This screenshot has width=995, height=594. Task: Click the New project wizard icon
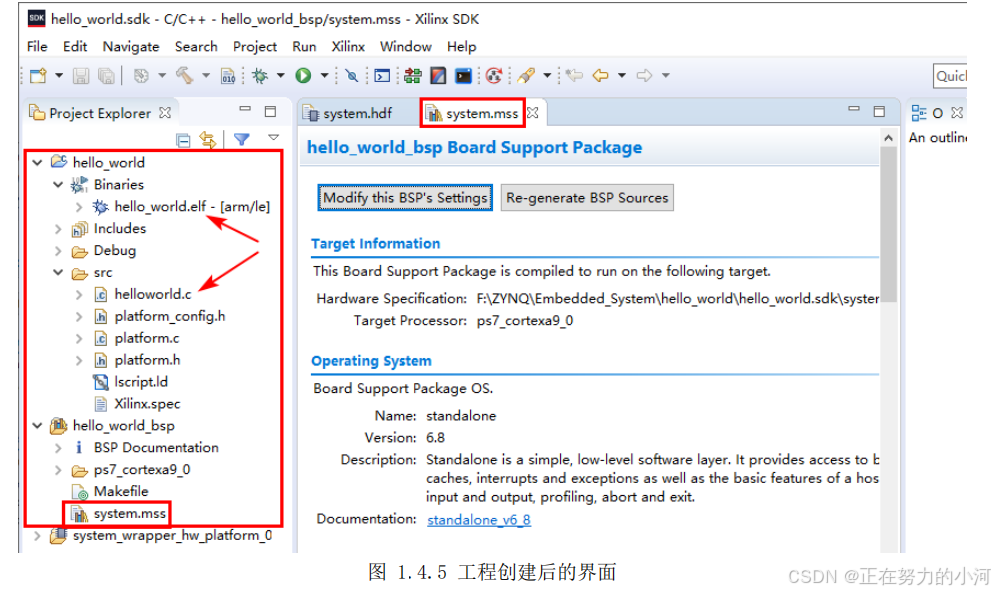[x=38, y=76]
